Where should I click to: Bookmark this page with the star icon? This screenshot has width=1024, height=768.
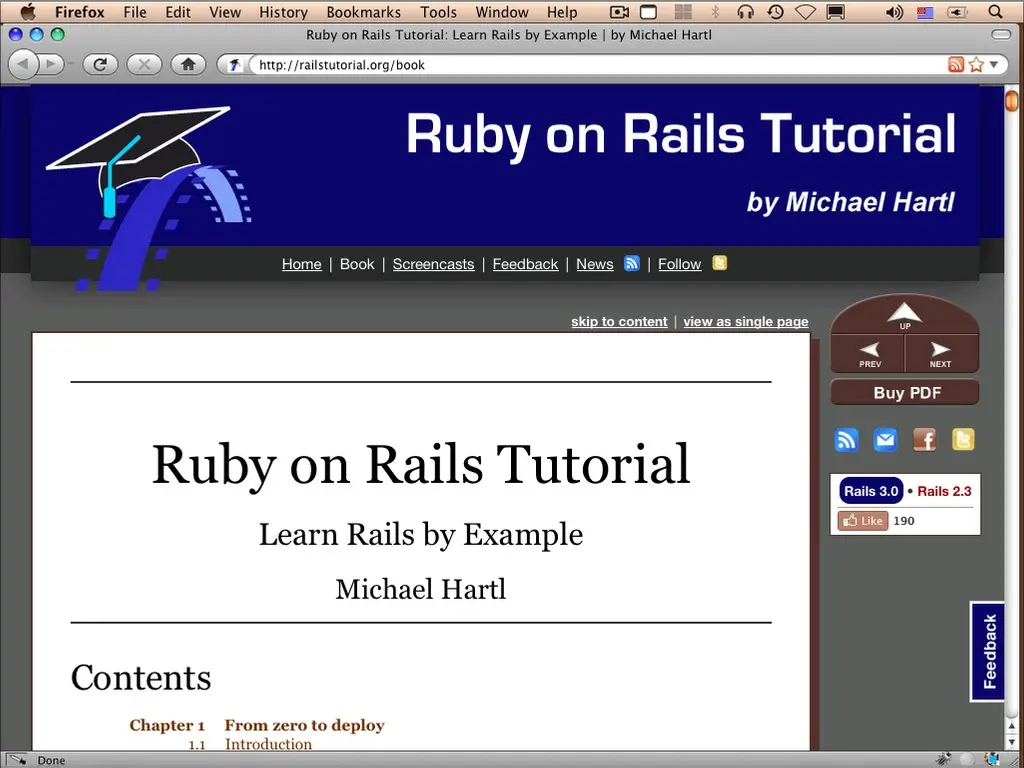pos(976,64)
